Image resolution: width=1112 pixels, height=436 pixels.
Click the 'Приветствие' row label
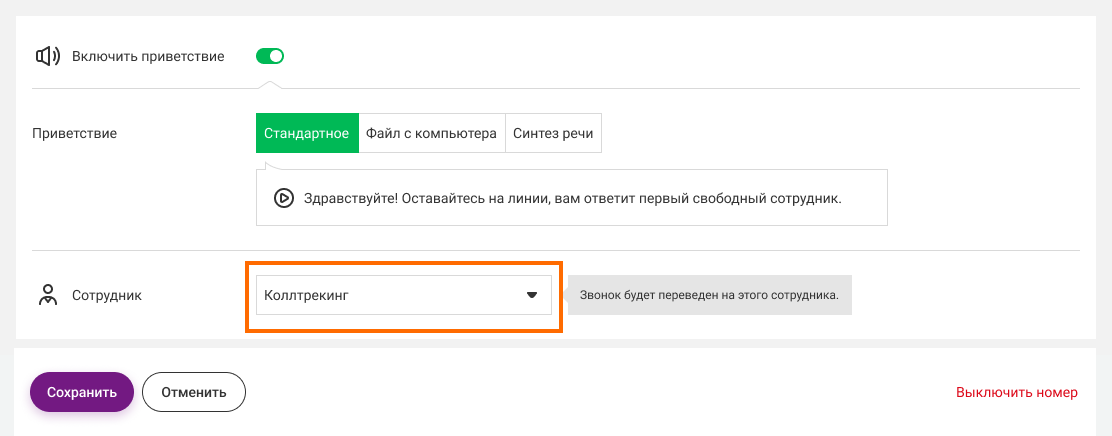click(x=75, y=133)
